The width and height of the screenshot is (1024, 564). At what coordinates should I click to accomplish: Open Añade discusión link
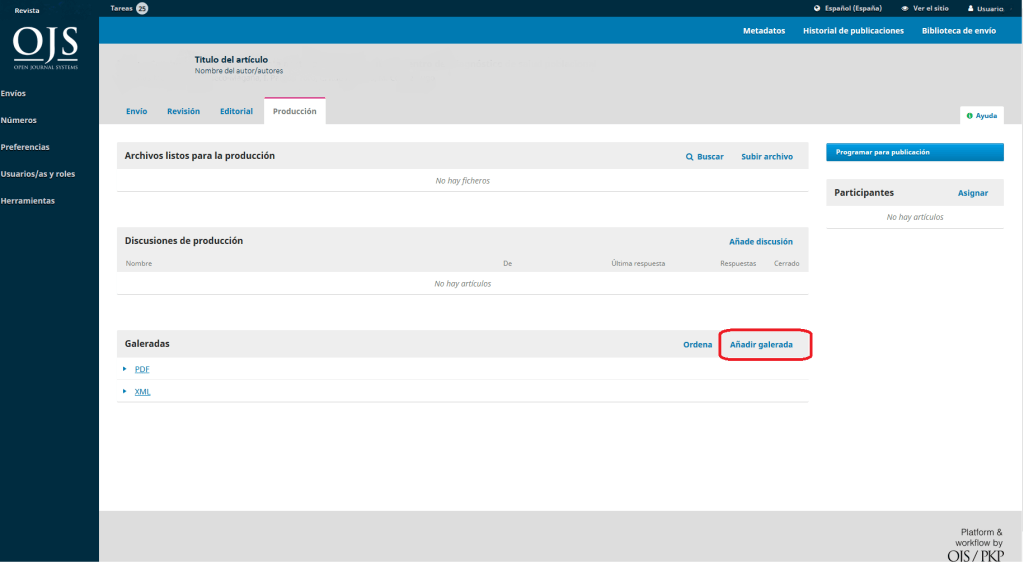[760, 241]
